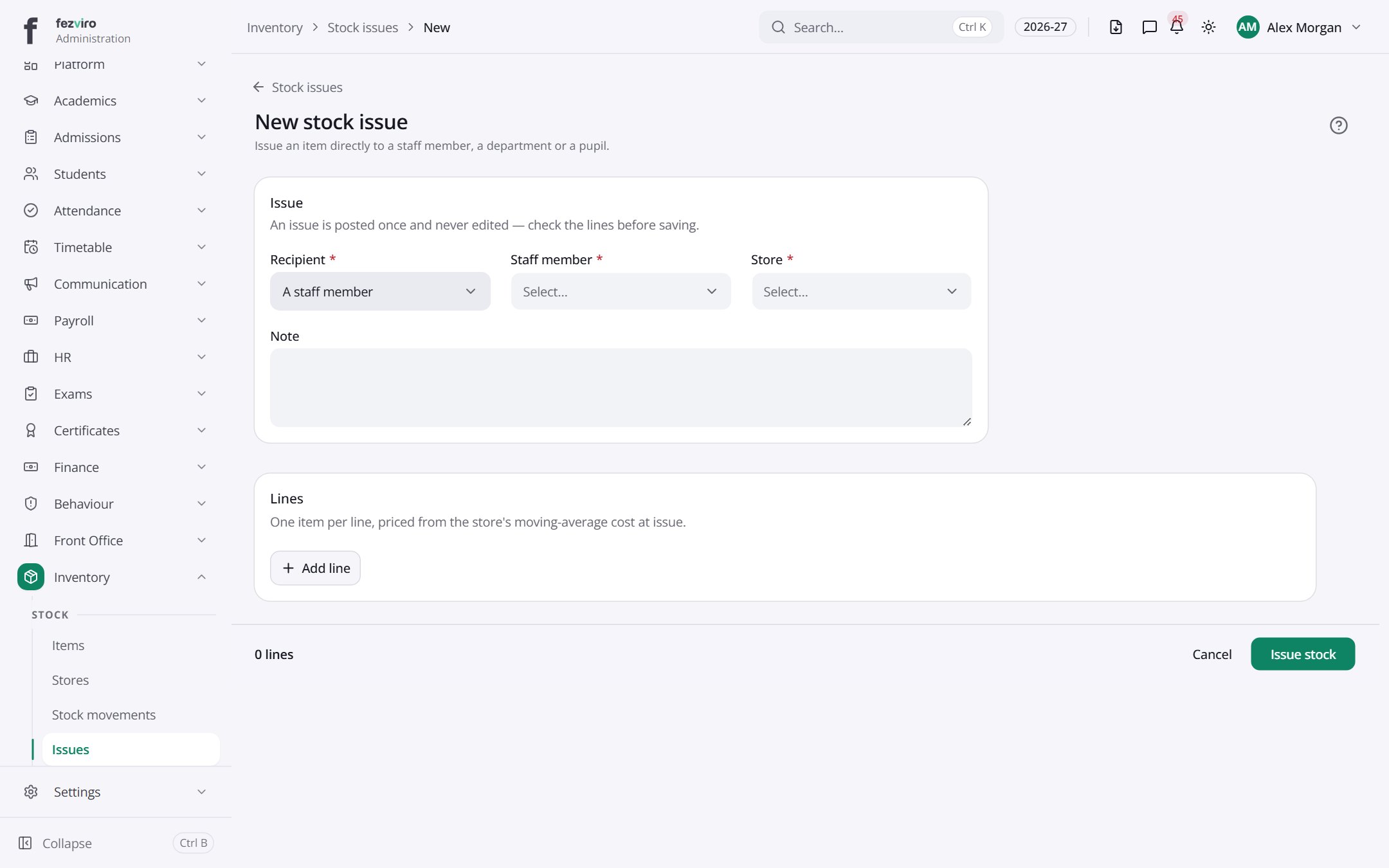Open the Recipient dropdown
The height and width of the screenshot is (868, 1389).
[380, 291]
